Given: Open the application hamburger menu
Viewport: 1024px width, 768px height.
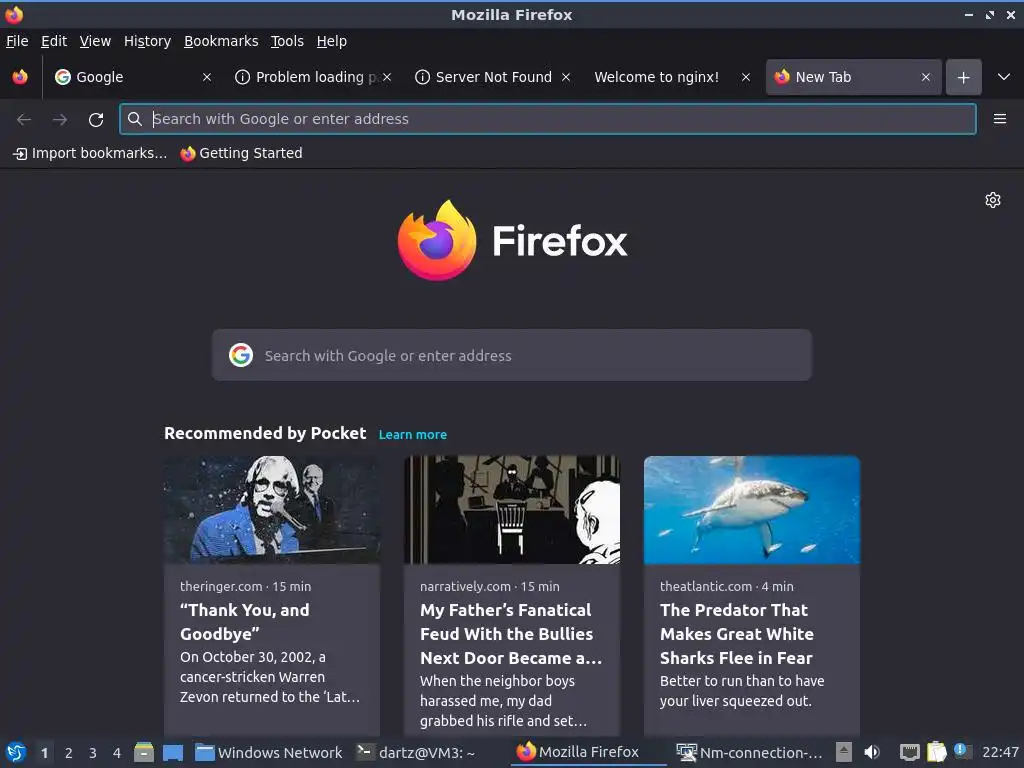Looking at the screenshot, I should (999, 119).
